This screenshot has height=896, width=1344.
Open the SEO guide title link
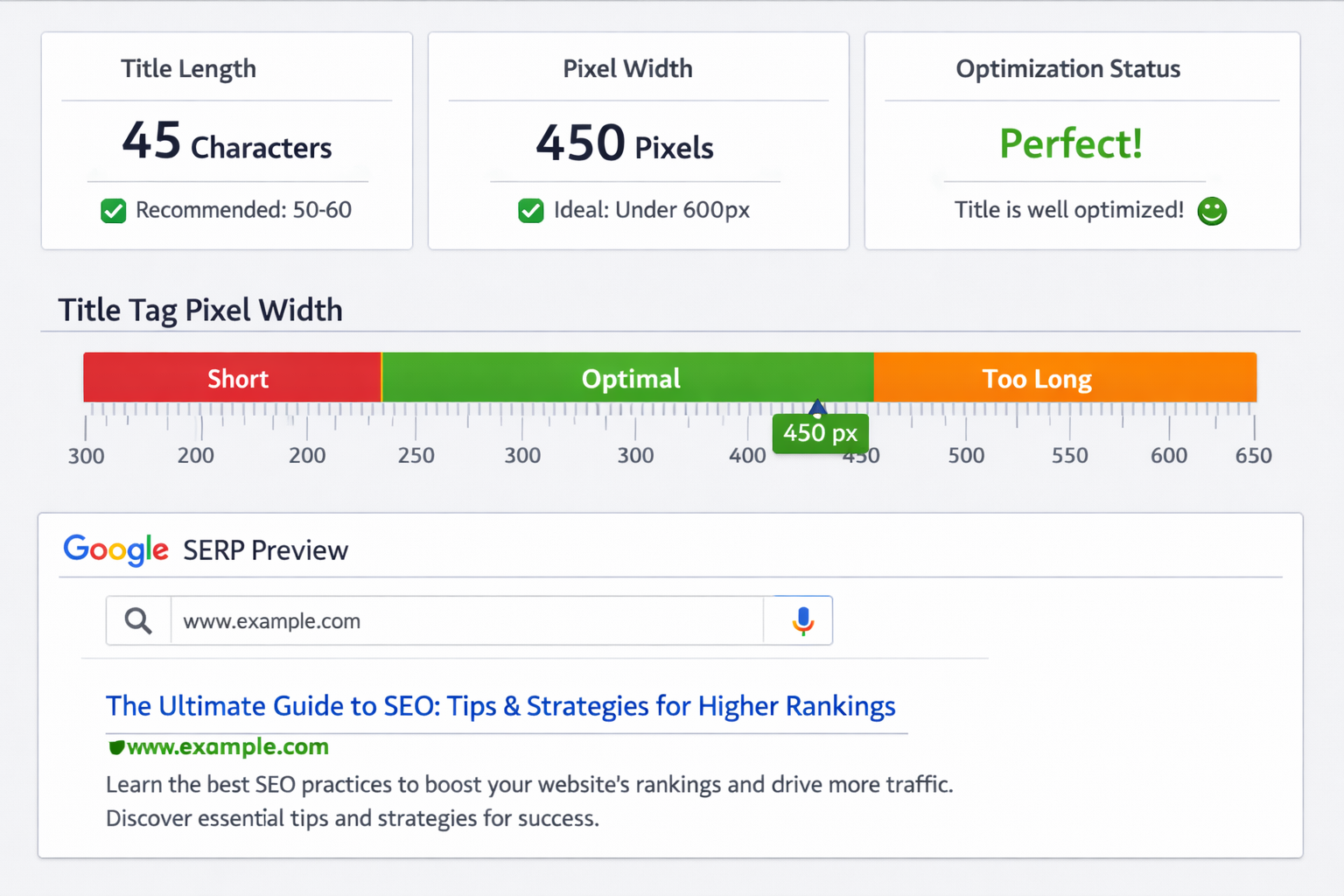point(500,706)
